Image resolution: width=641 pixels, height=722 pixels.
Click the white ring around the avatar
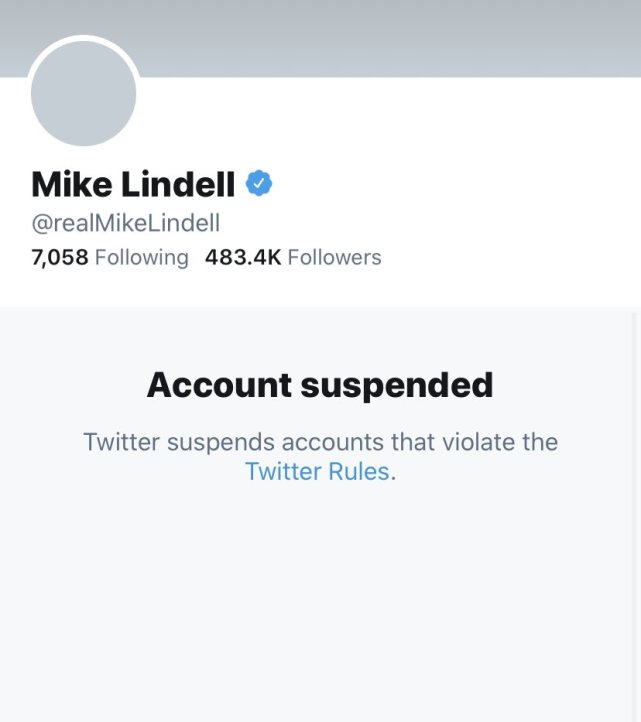83,38
